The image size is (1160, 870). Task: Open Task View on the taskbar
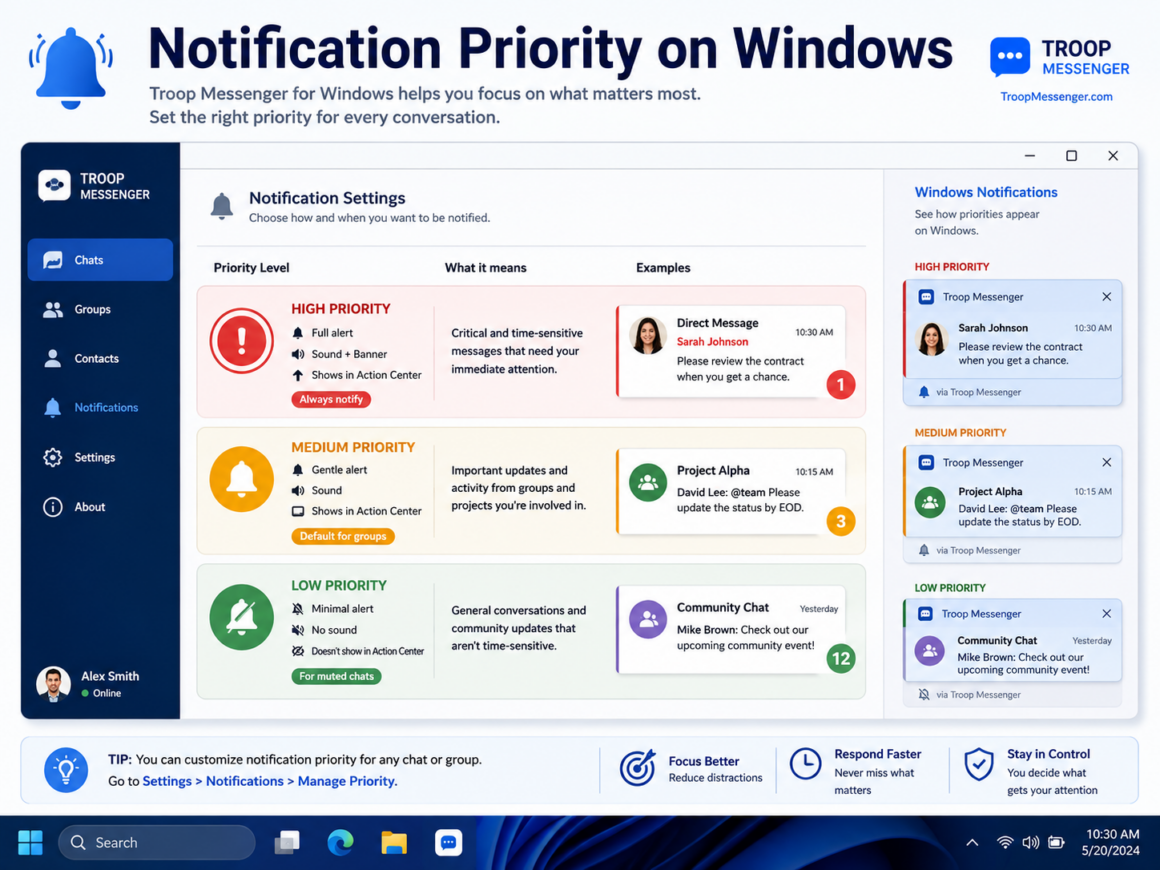(287, 843)
